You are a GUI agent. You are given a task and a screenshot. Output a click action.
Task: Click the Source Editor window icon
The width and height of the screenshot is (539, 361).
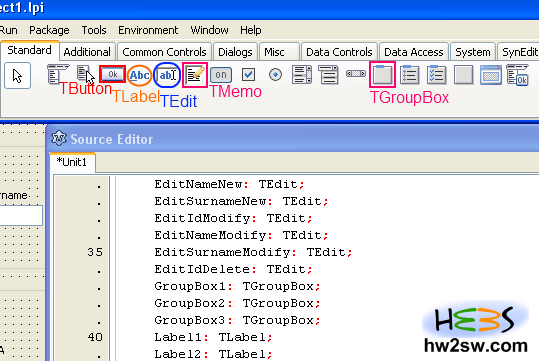[x=59, y=139]
